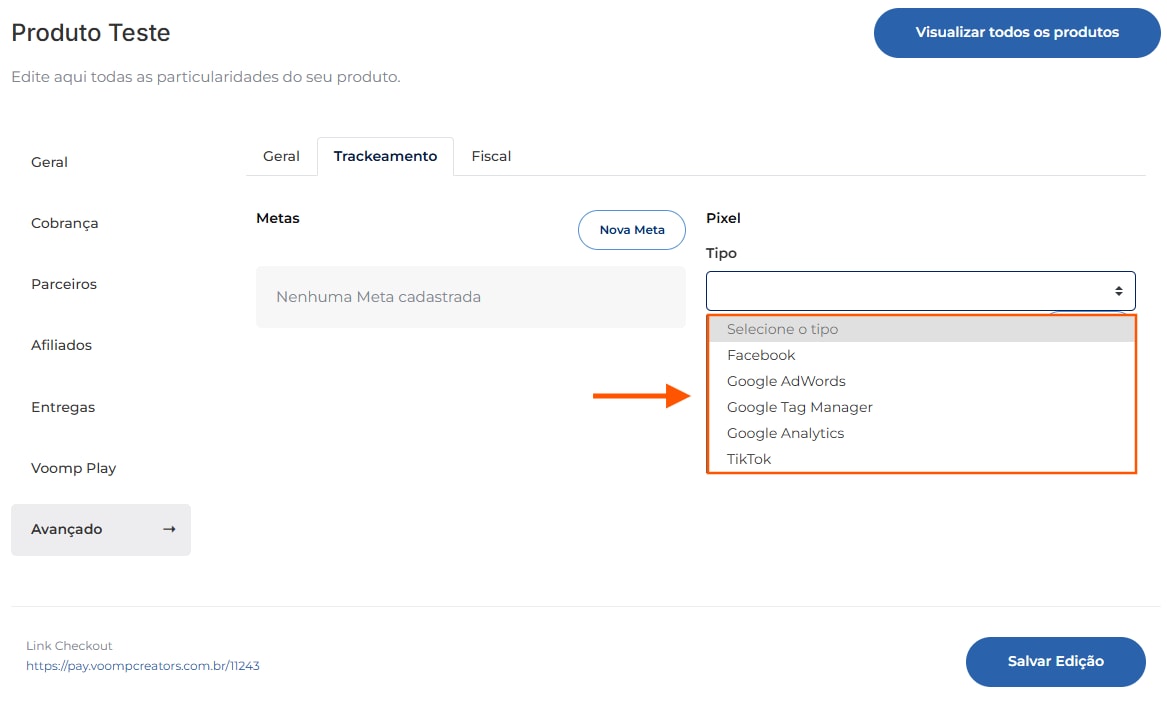Select the Trackeamento tab
This screenshot has width=1167, height=702.
pos(385,156)
